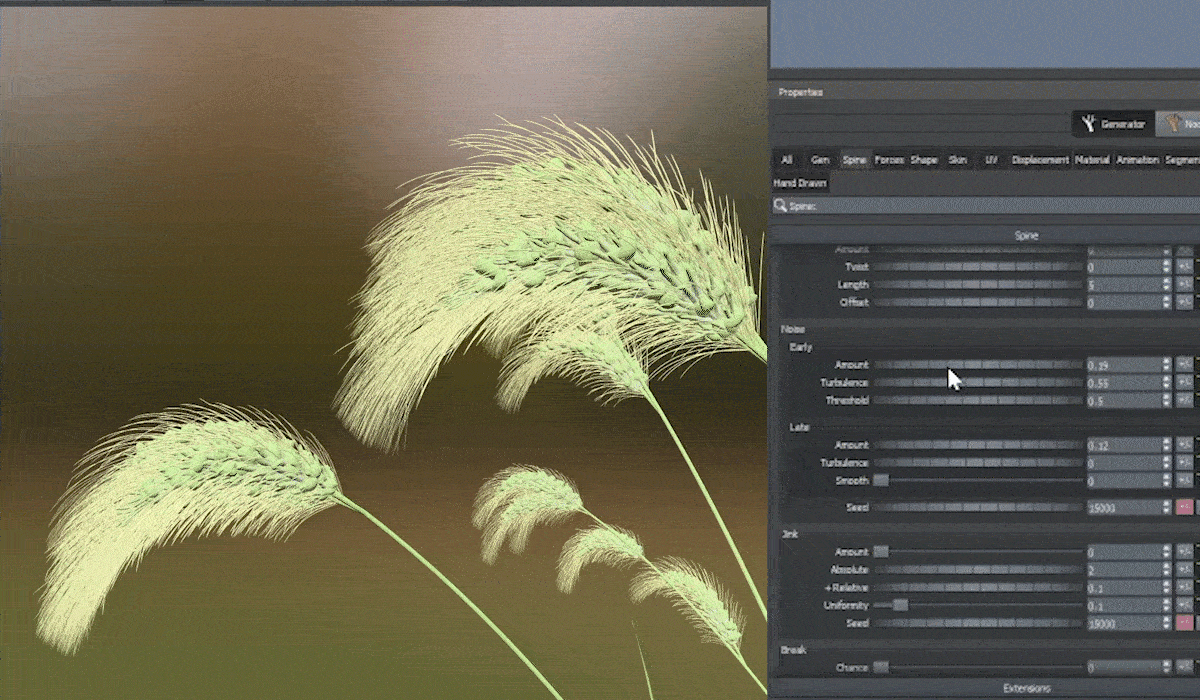Click the variance button next to Jink Absolute

pyautogui.click(x=1184, y=570)
